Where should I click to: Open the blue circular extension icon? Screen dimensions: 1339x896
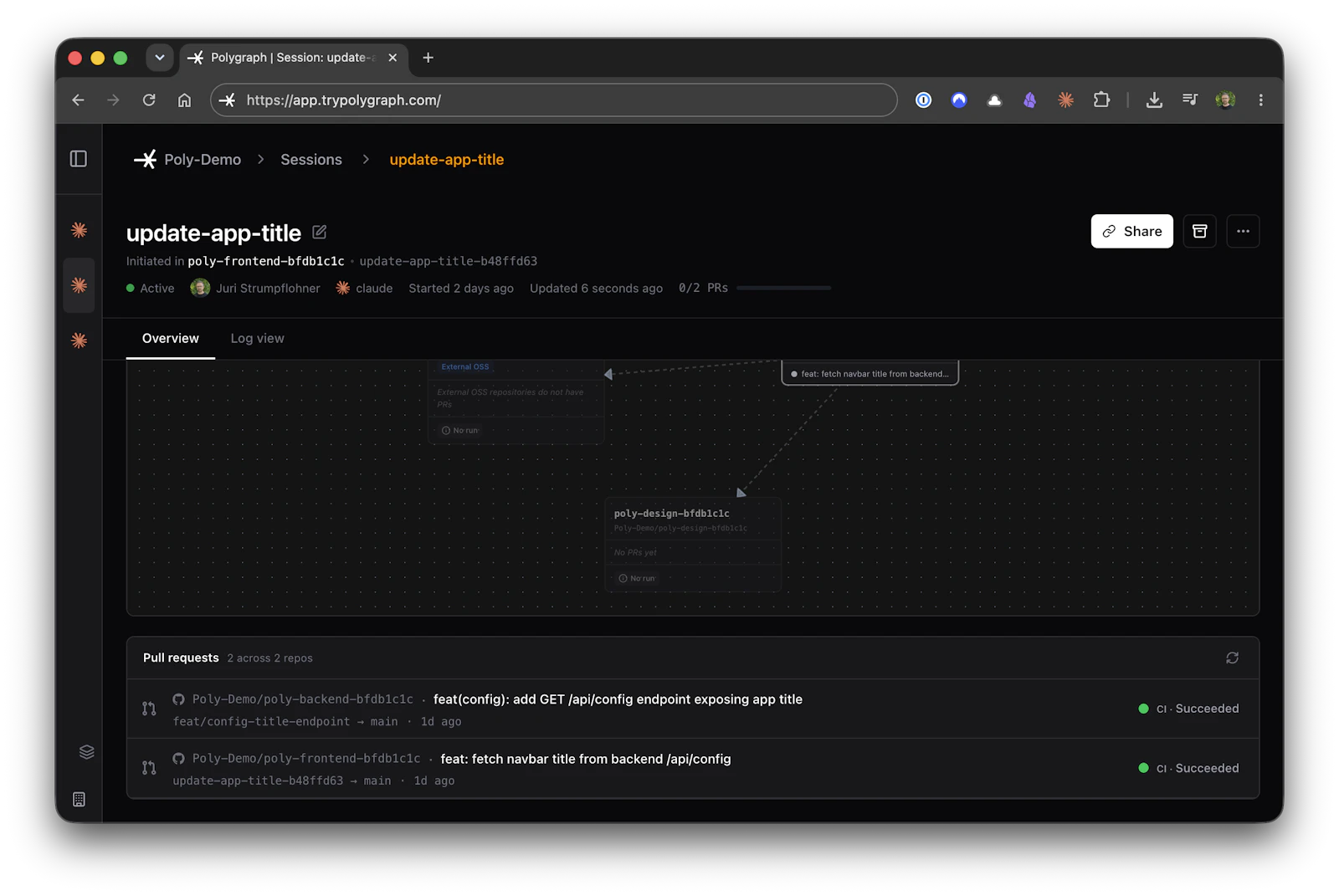click(x=959, y=100)
